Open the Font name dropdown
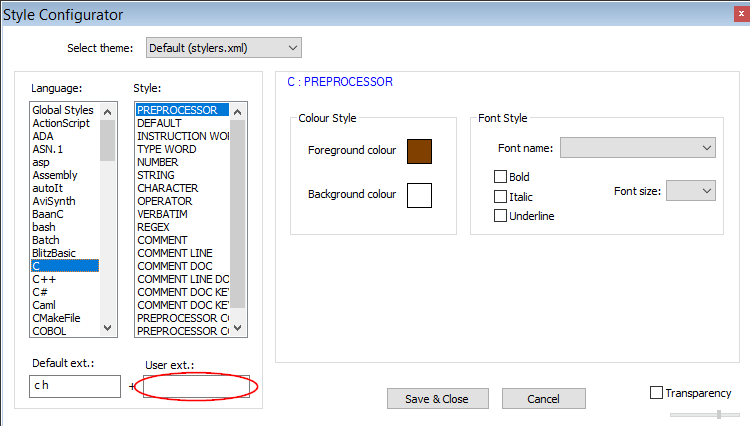The width and height of the screenshot is (750, 426). tap(638, 148)
